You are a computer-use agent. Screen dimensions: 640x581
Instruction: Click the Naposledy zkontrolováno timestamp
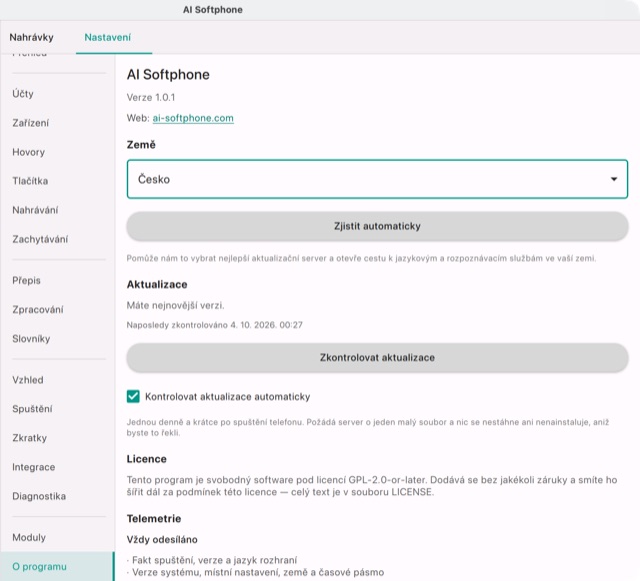215,325
